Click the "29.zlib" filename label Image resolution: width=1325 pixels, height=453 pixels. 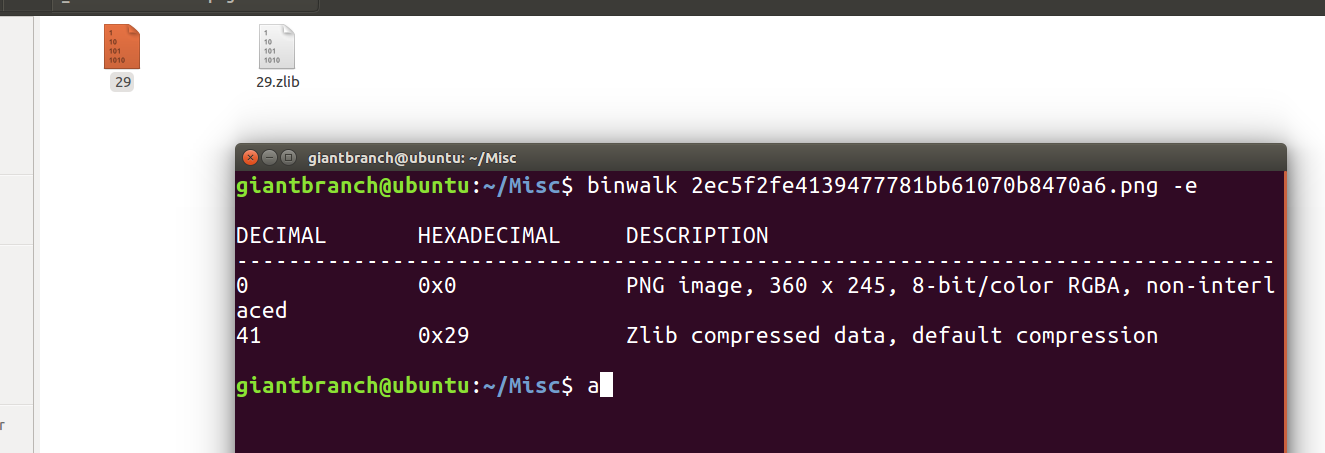pos(277,82)
